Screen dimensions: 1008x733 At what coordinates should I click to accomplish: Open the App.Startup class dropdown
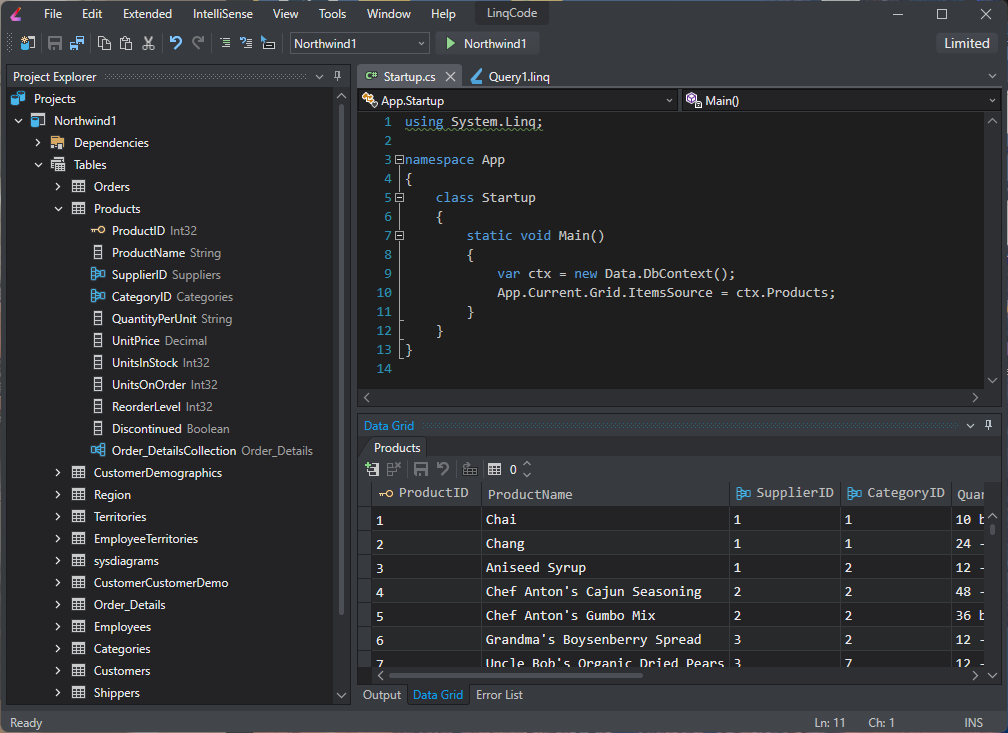[x=518, y=101]
